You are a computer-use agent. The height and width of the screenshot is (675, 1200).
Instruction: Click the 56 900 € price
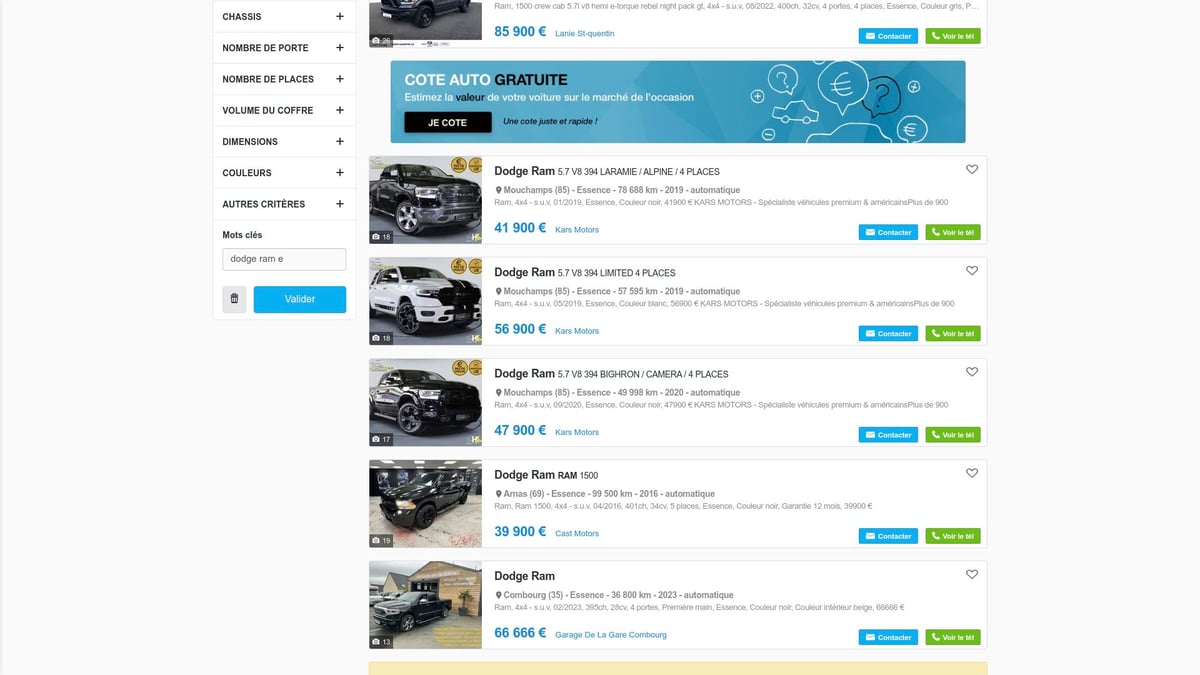(520, 329)
